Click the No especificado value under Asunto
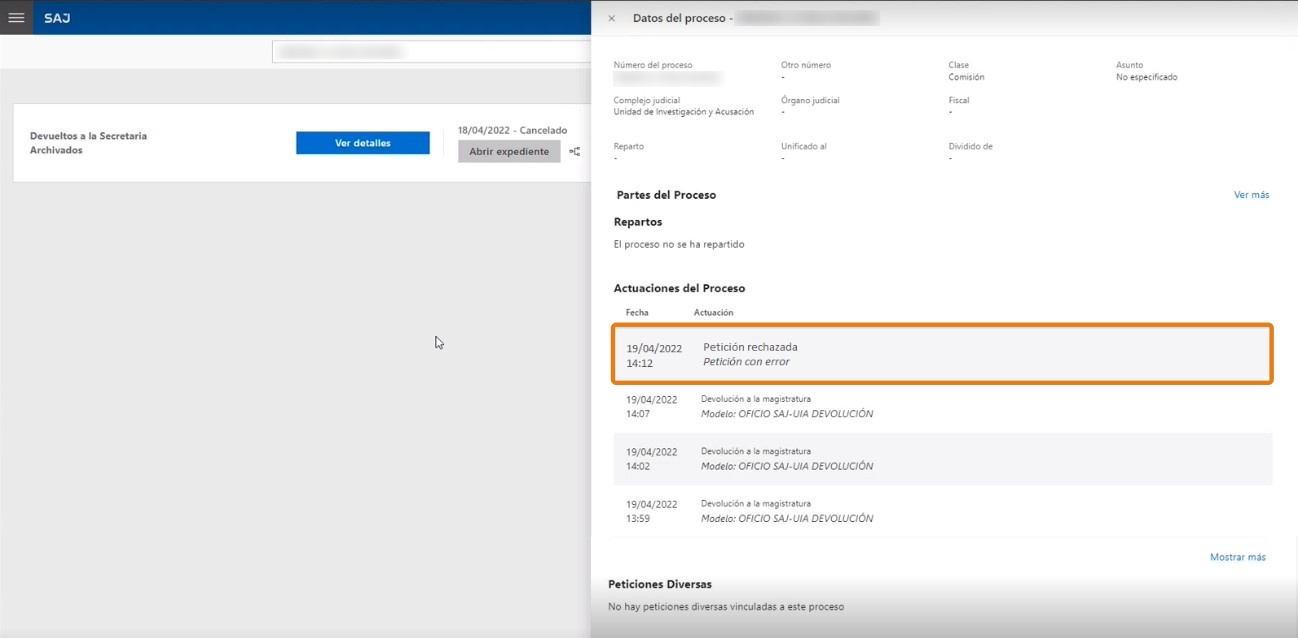Image resolution: width=1298 pixels, height=638 pixels. 1147,77
